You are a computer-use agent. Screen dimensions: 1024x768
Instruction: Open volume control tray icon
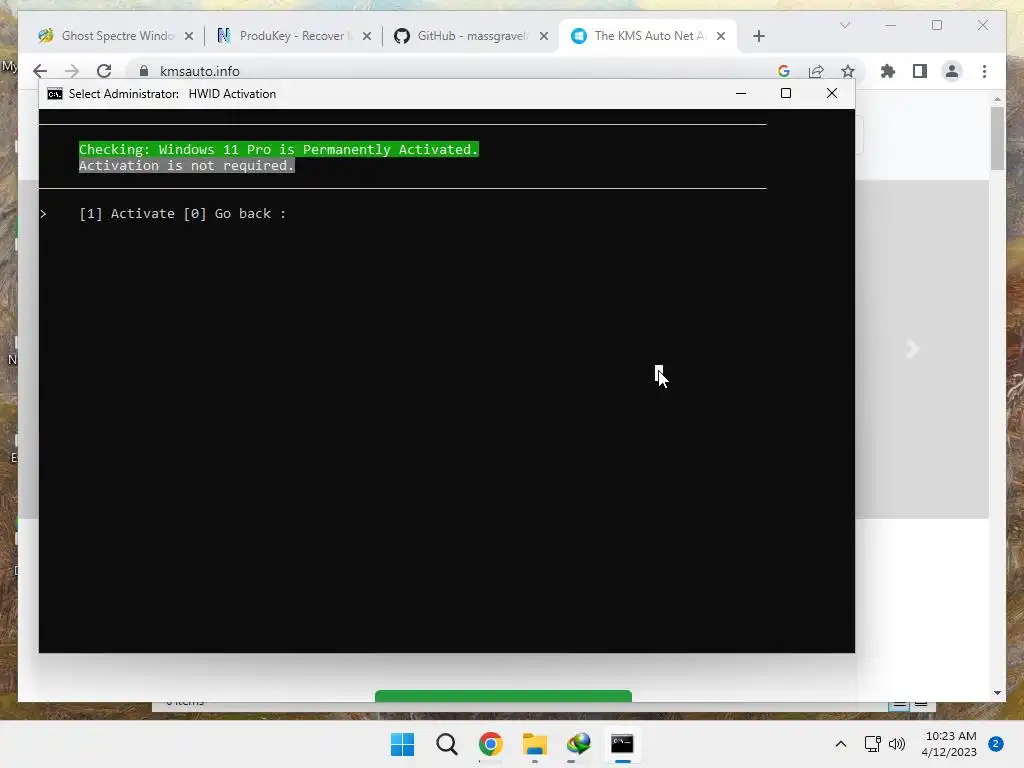pyautogui.click(x=897, y=744)
